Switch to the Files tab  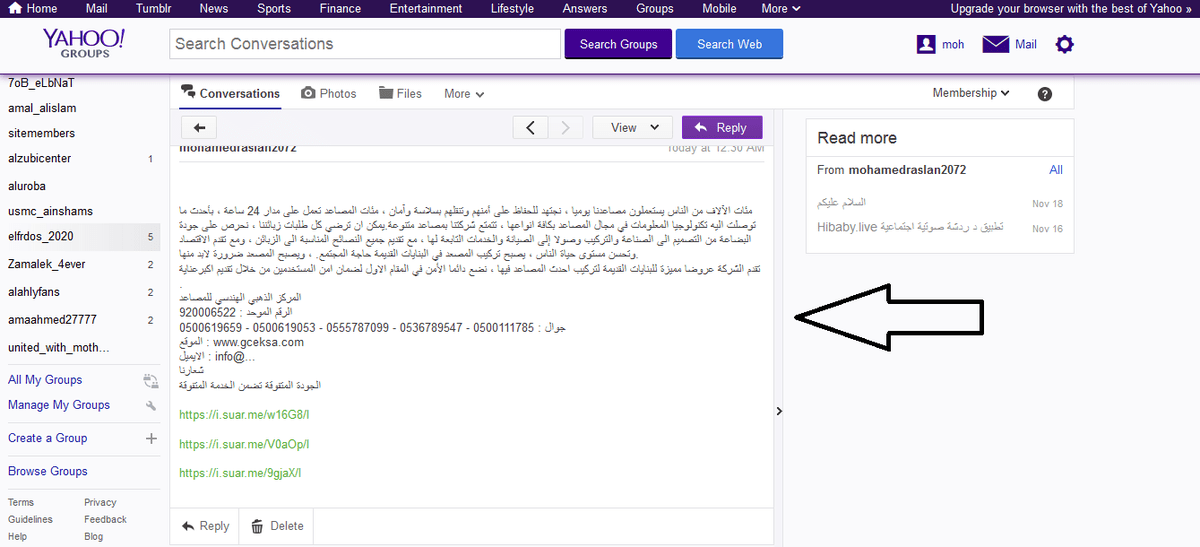[400, 94]
